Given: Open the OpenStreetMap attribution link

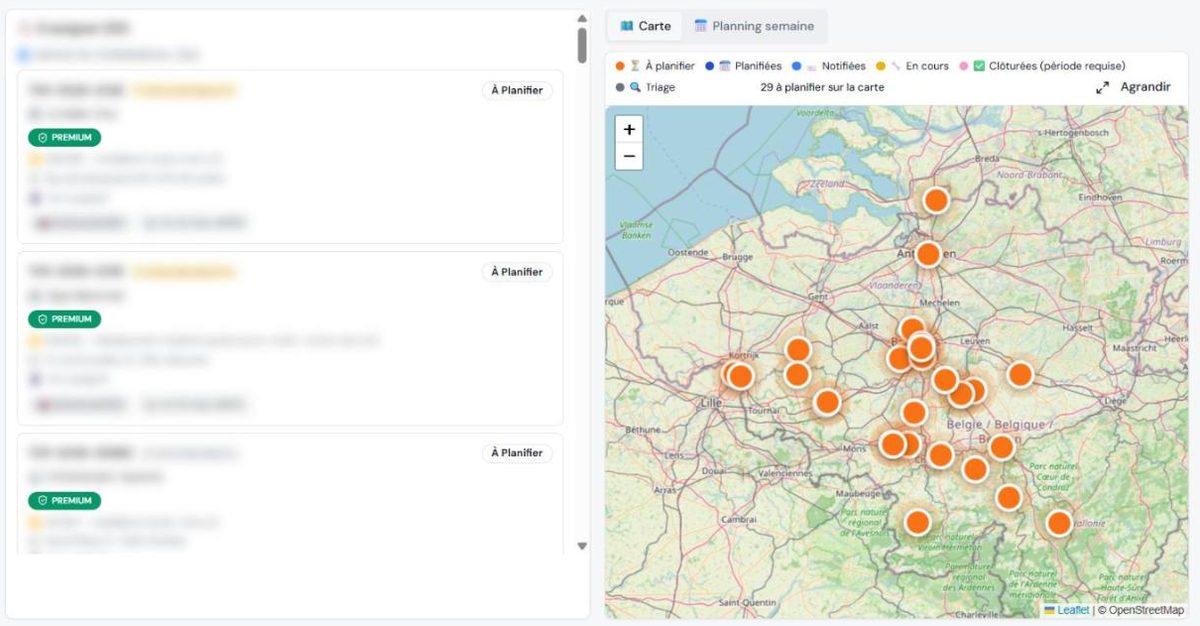Looking at the screenshot, I should (1146, 610).
